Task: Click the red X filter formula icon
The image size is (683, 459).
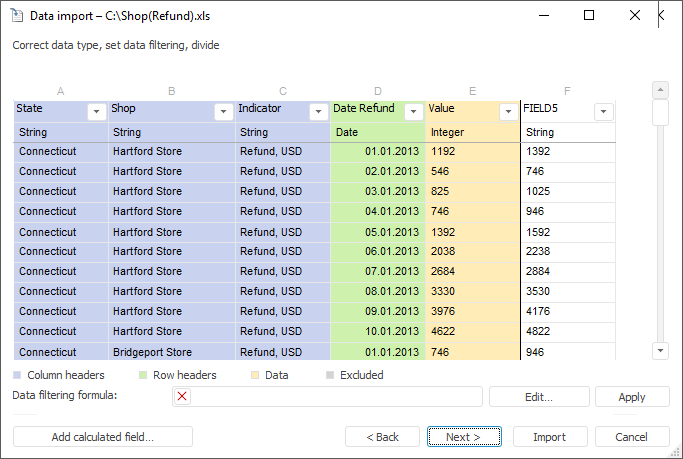Action: tap(182, 397)
